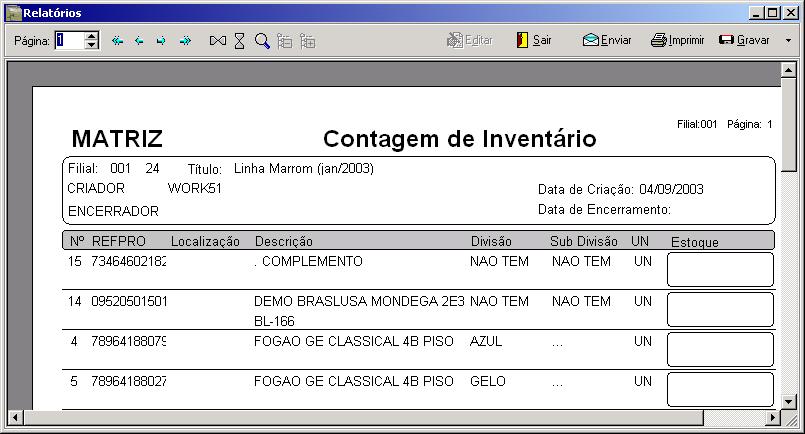The width and height of the screenshot is (805, 434).
Task: Send the report with Enviar
Action: coord(606,41)
